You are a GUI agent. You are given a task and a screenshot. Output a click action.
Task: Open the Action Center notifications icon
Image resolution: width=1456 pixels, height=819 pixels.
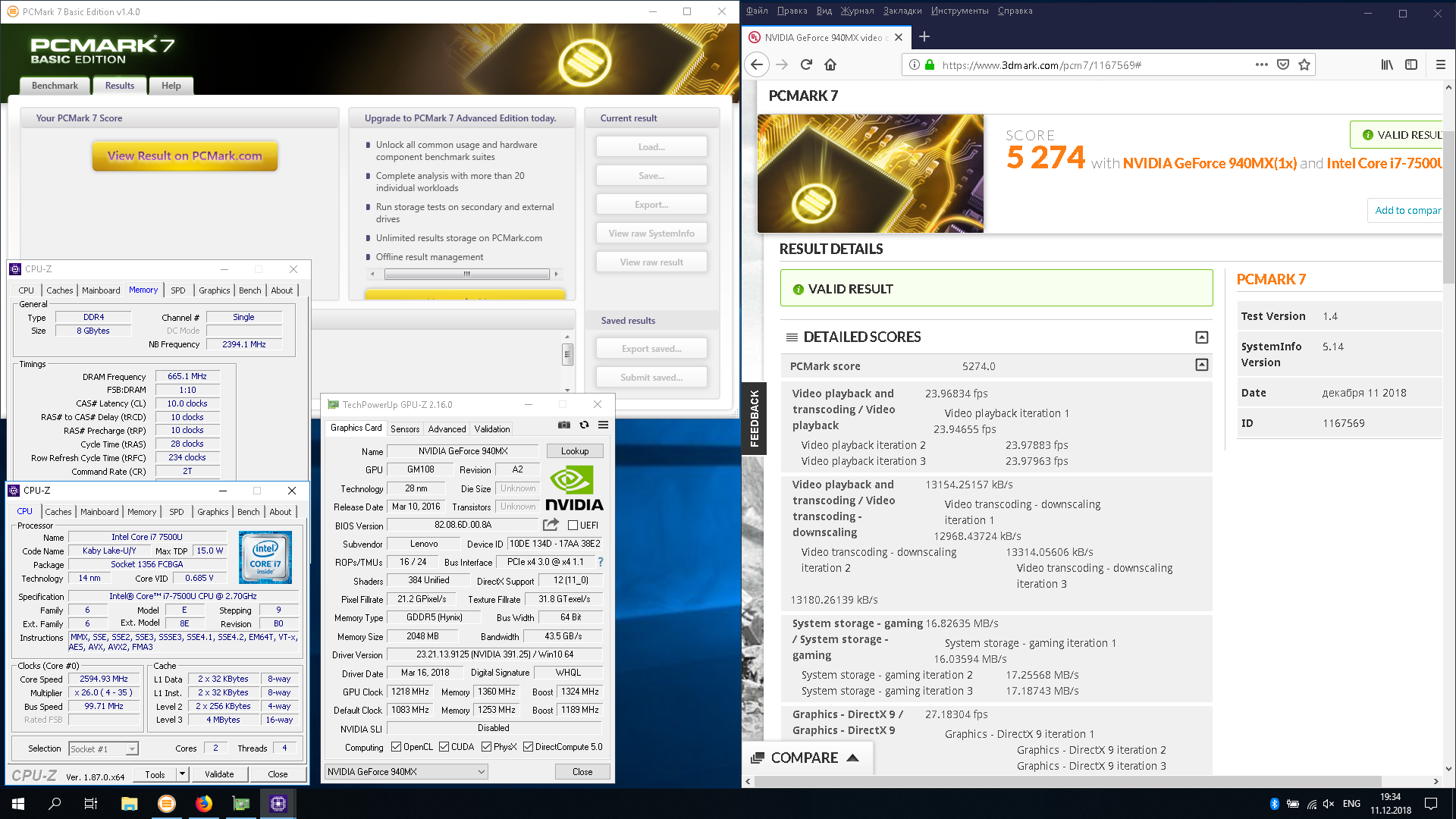coord(1431,804)
